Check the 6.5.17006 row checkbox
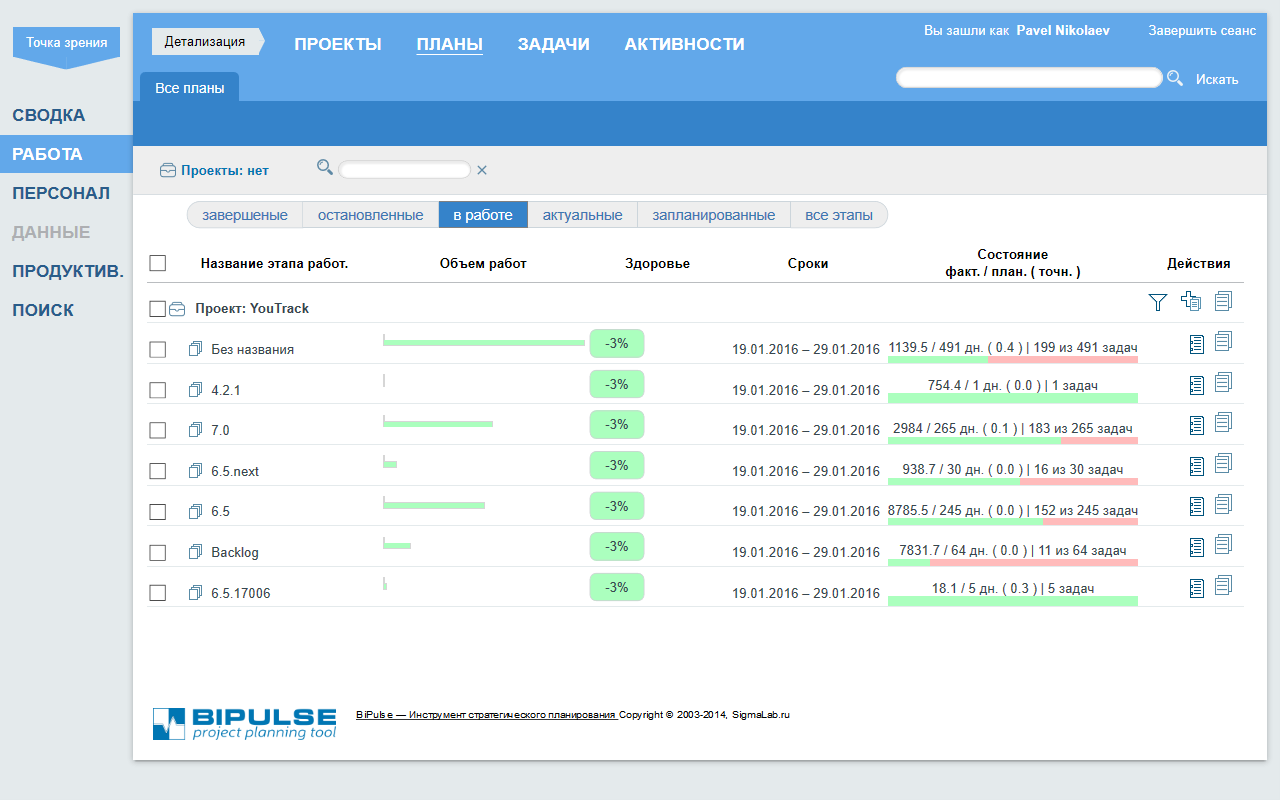The width and height of the screenshot is (1280, 800). 157,593
